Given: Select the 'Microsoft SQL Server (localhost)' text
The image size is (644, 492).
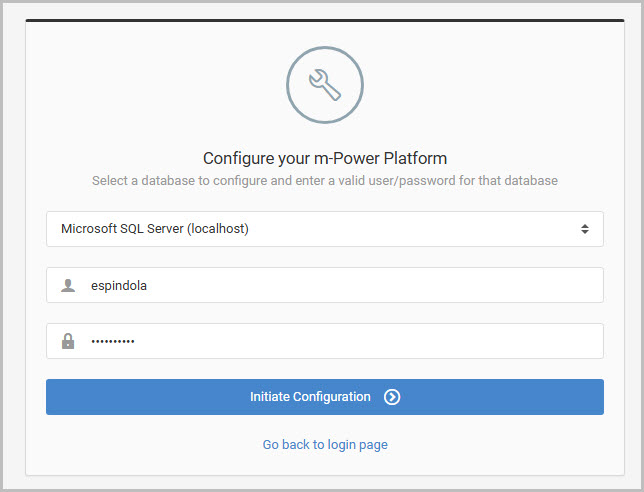Looking at the screenshot, I should [x=155, y=229].
